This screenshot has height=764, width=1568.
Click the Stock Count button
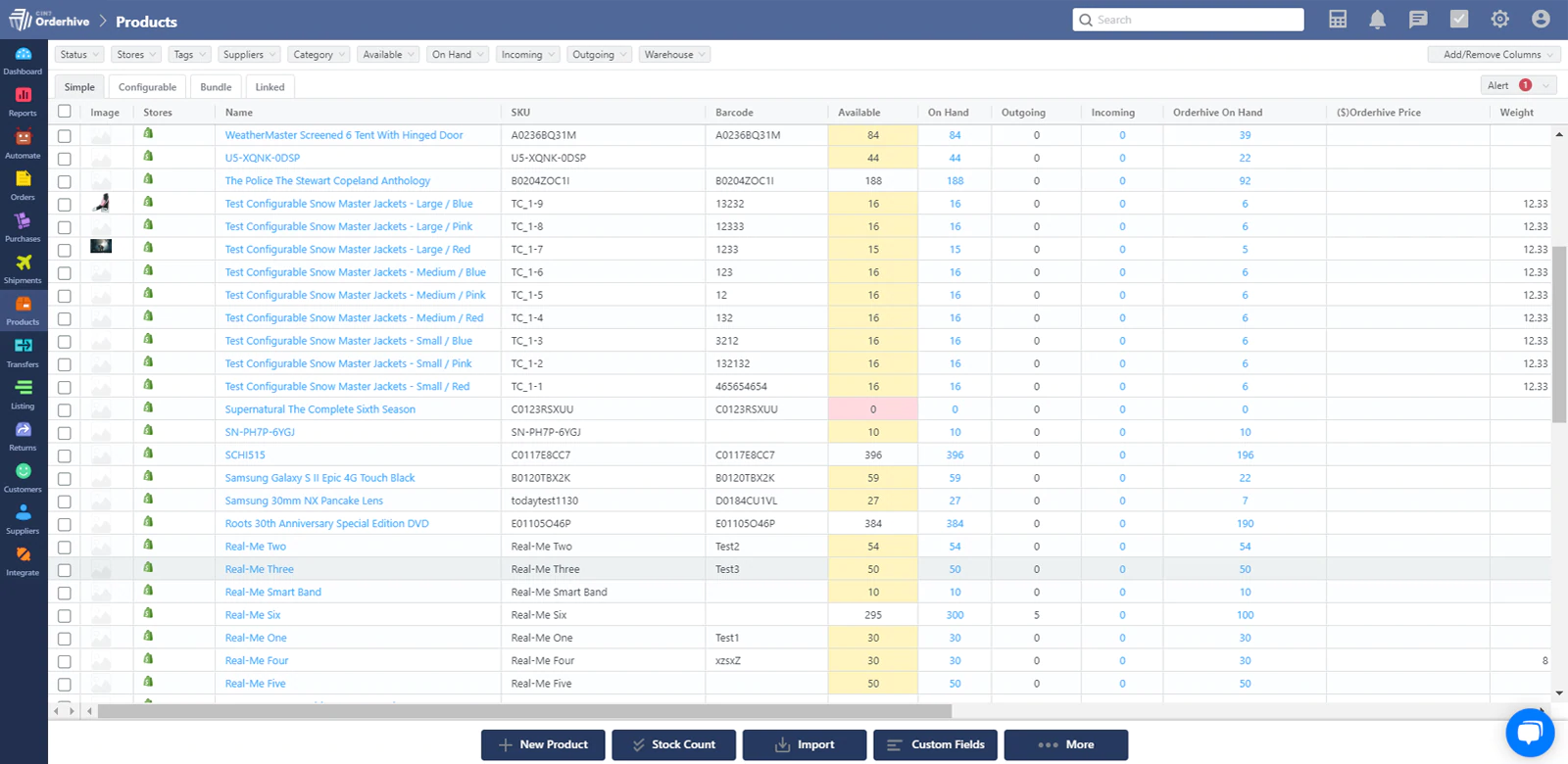673,744
